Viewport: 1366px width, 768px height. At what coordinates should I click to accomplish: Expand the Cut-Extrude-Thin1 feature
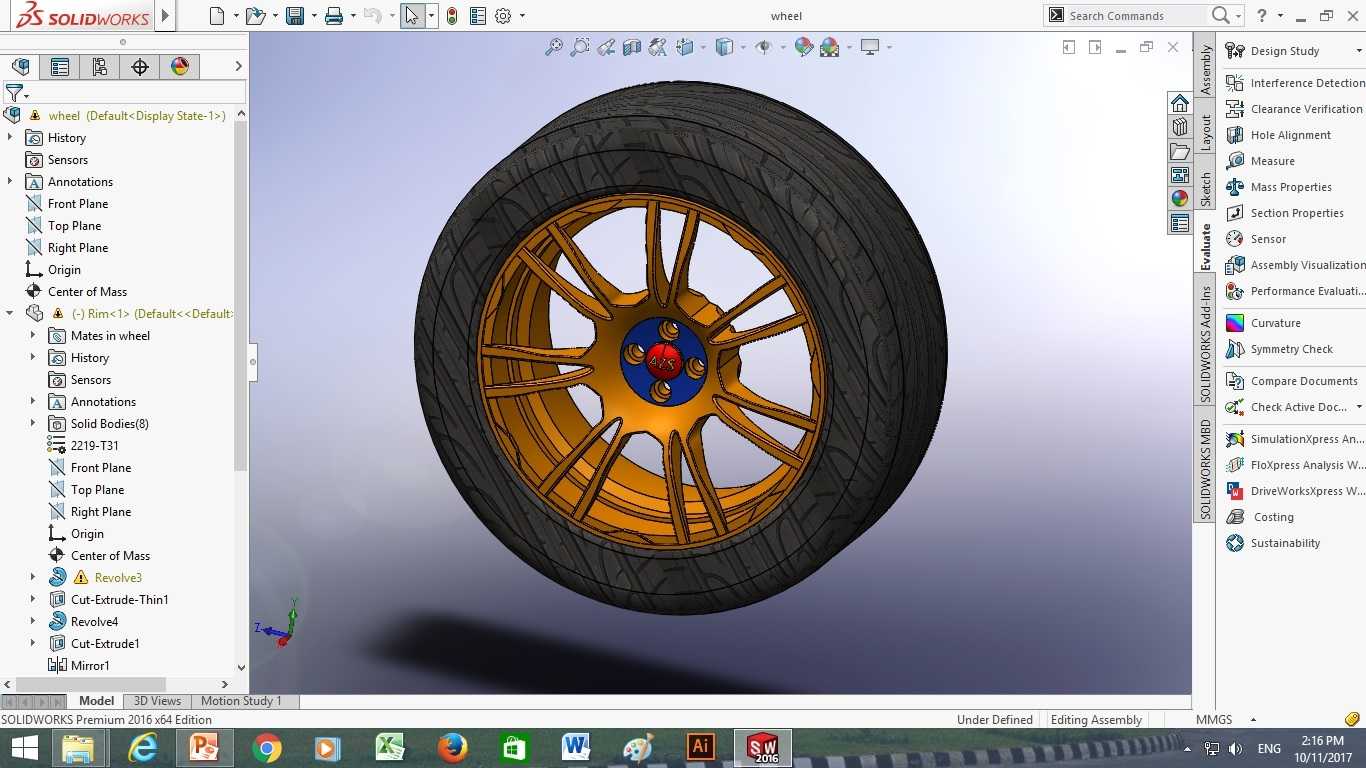33,600
